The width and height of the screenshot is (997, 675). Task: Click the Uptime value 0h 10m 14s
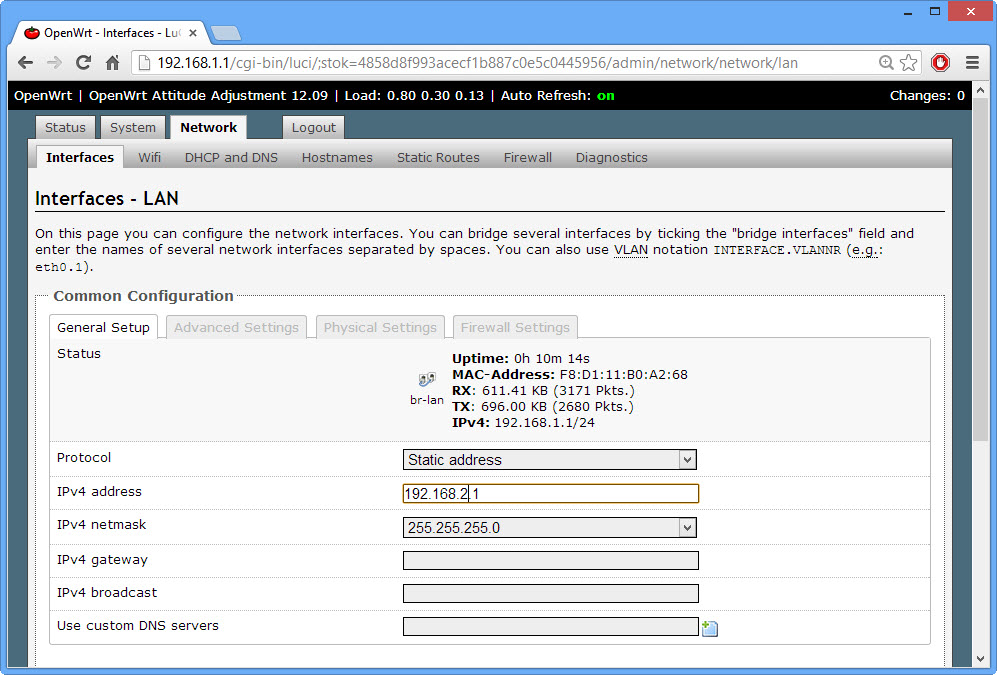point(551,358)
